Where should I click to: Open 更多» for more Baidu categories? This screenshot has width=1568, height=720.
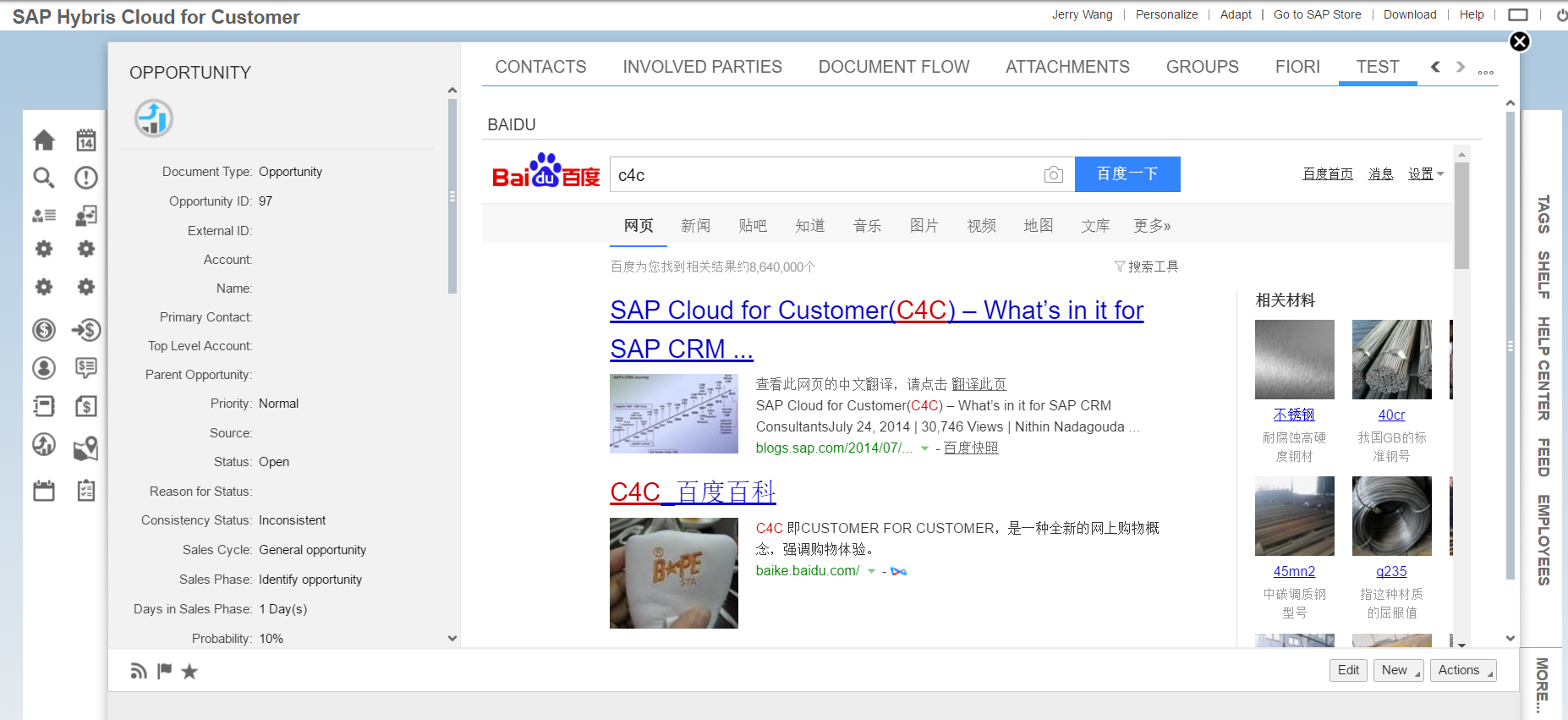pos(1153,226)
